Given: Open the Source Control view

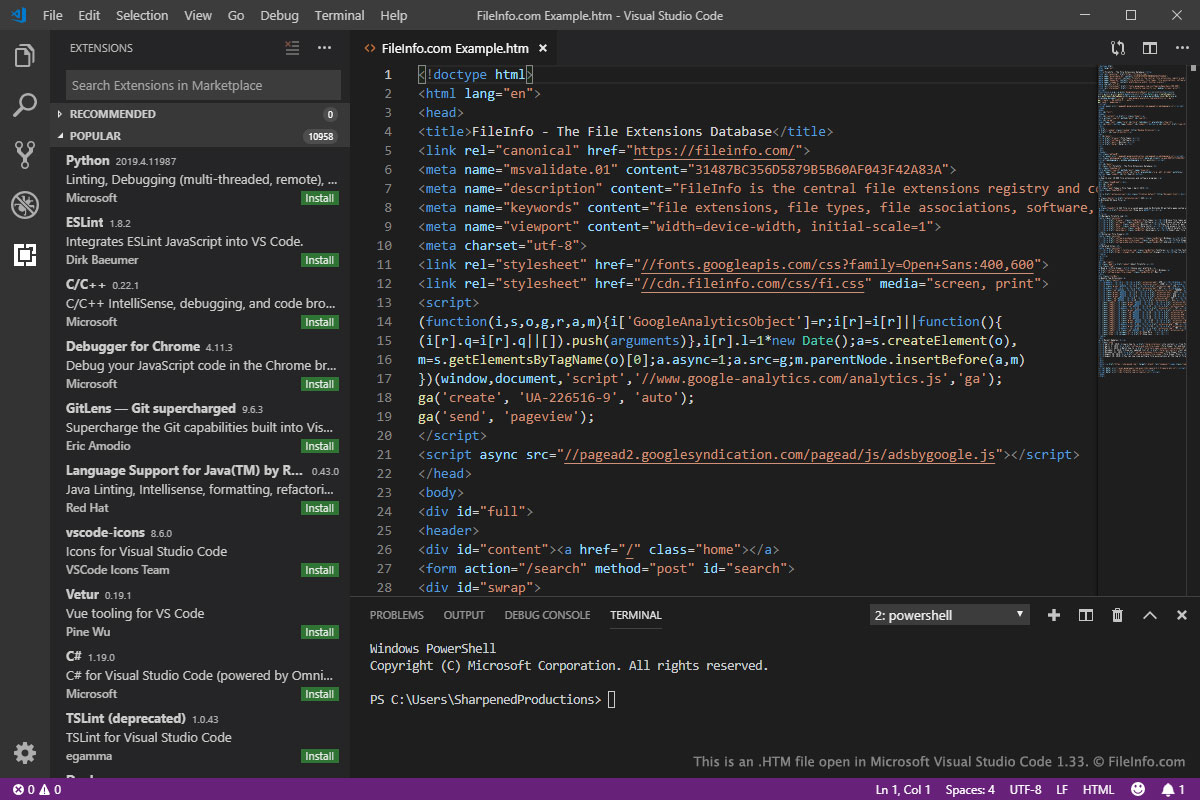Looking at the screenshot, I should (25, 155).
